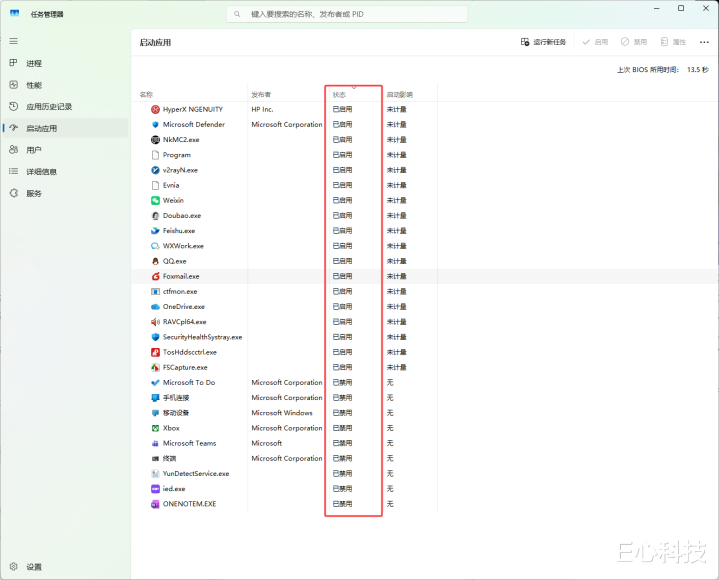719x580 pixels.
Task: Click the Microsoft Teams icon
Action: [155, 443]
